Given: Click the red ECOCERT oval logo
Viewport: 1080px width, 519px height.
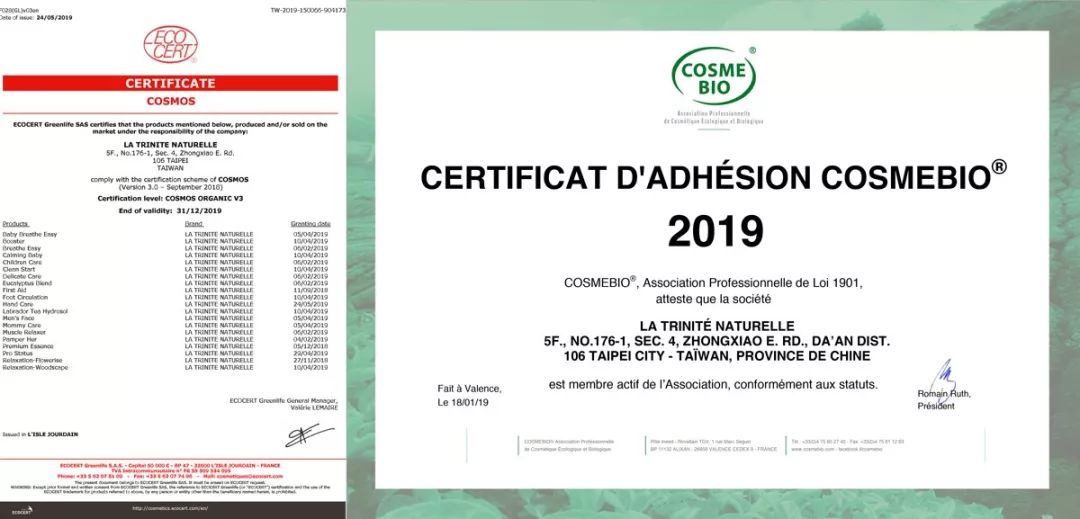Looking at the screenshot, I should [170, 45].
